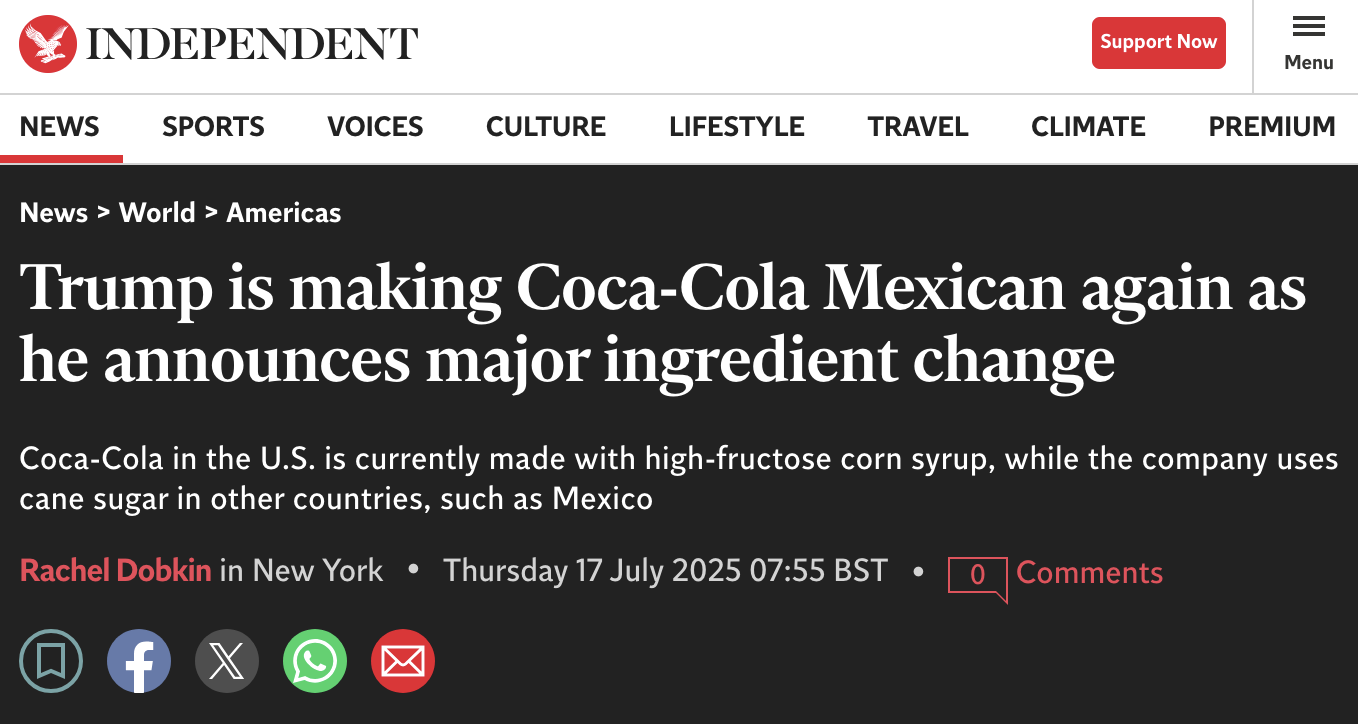Click the Support Now button
This screenshot has width=1358, height=724.
pyautogui.click(x=1158, y=43)
